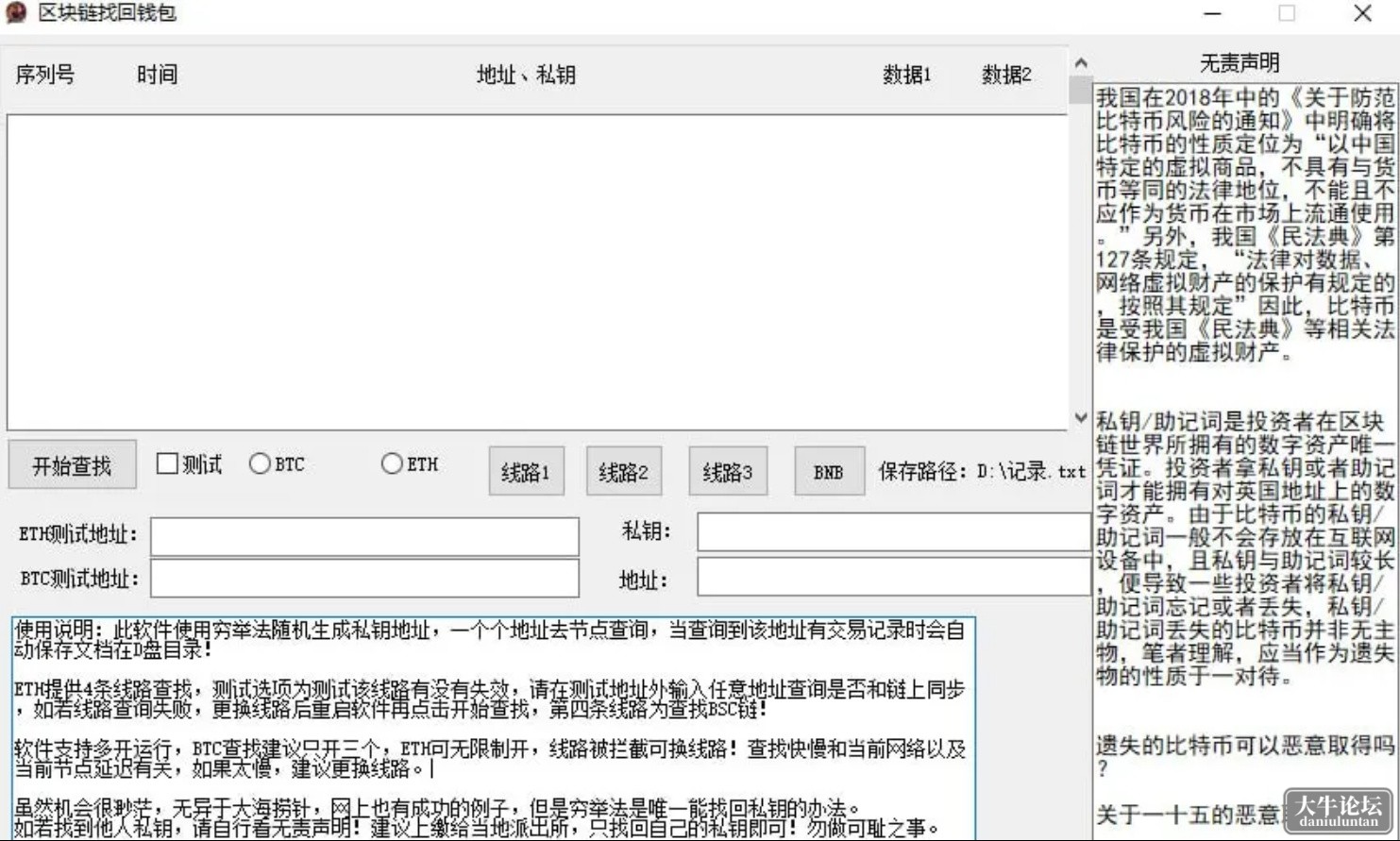
Task: Click the 无责声明 disclaimer text panel
Action: point(1245,461)
